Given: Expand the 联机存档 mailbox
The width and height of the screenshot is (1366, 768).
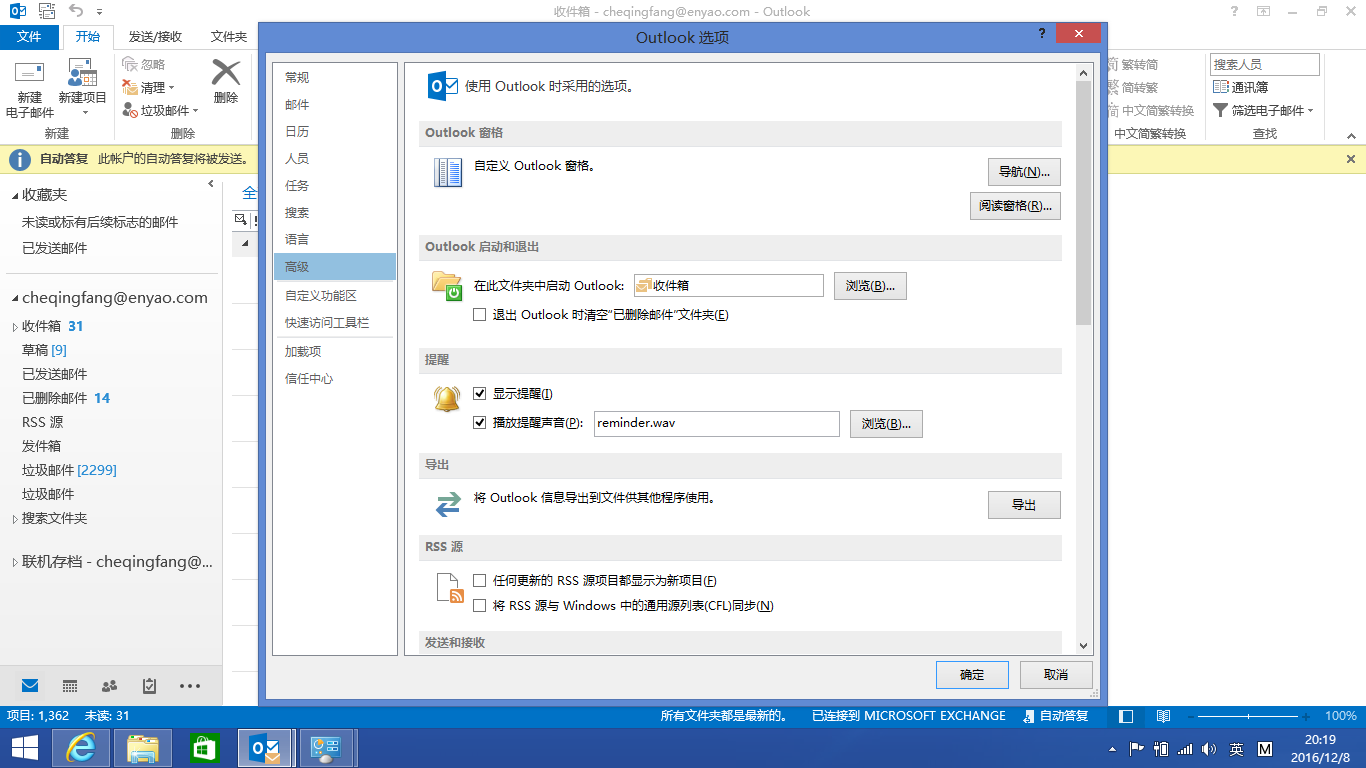Looking at the screenshot, I should coord(14,563).
